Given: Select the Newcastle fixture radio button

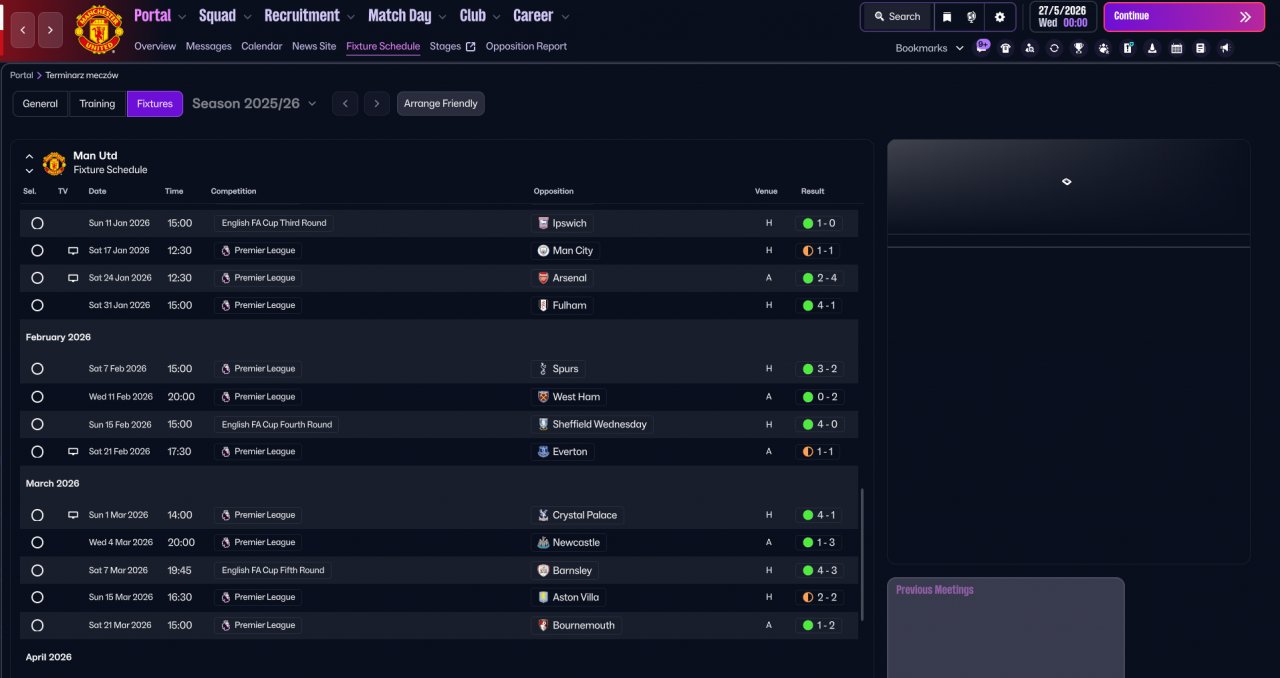Looking at the screenshot, I should [x=37, y=542].
